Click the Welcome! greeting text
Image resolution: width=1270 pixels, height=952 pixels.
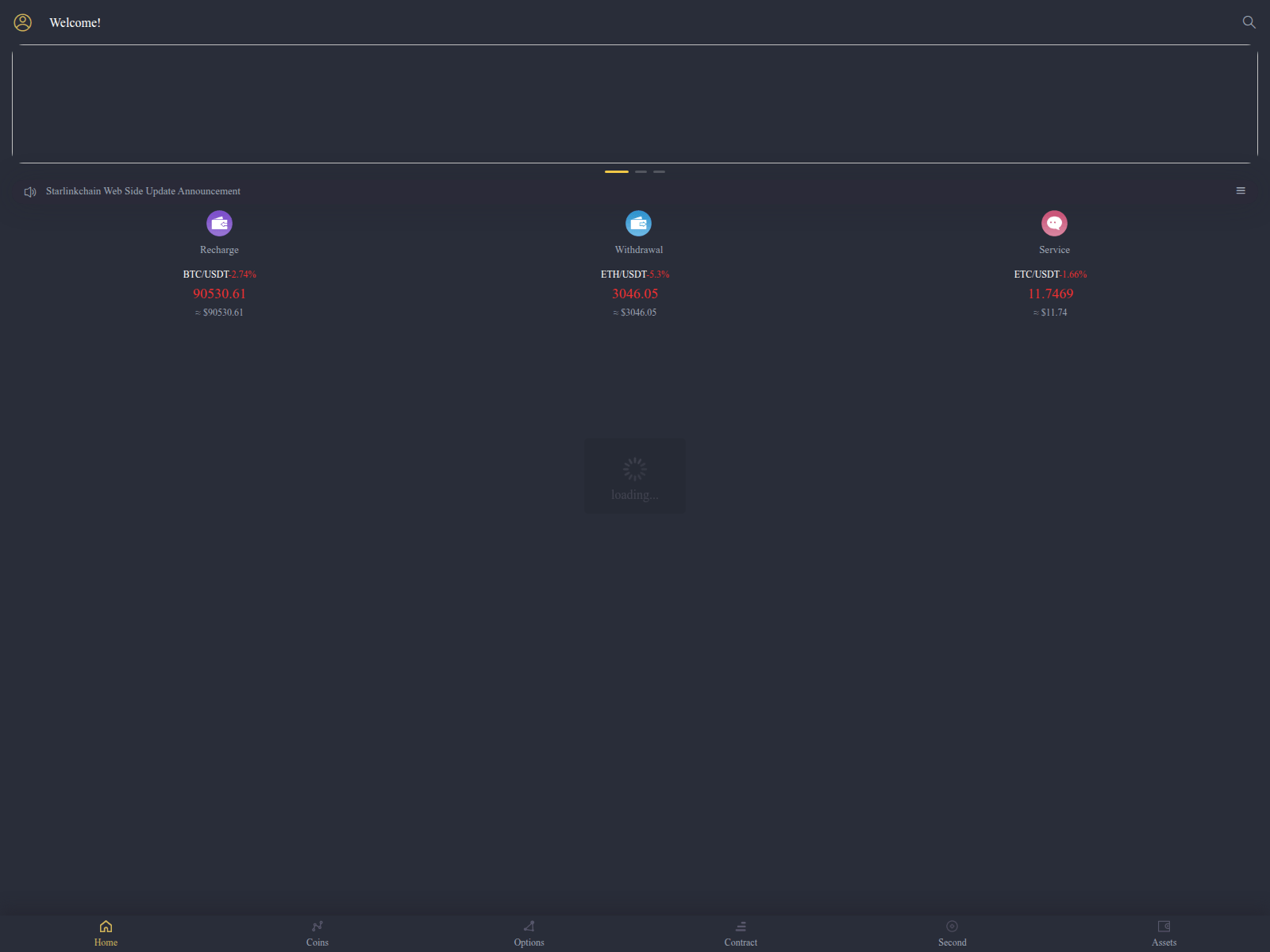click(x=75, y=23)
